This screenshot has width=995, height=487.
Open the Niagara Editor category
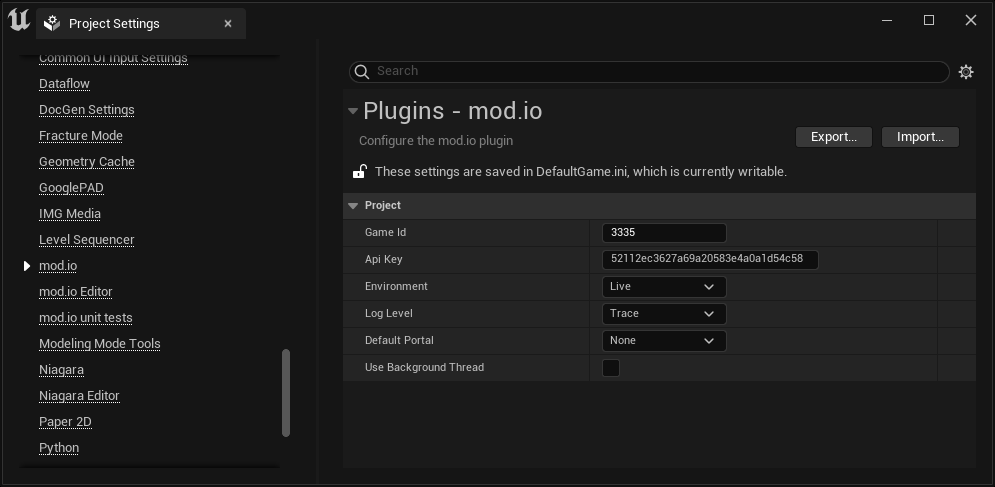coord(79,396)
